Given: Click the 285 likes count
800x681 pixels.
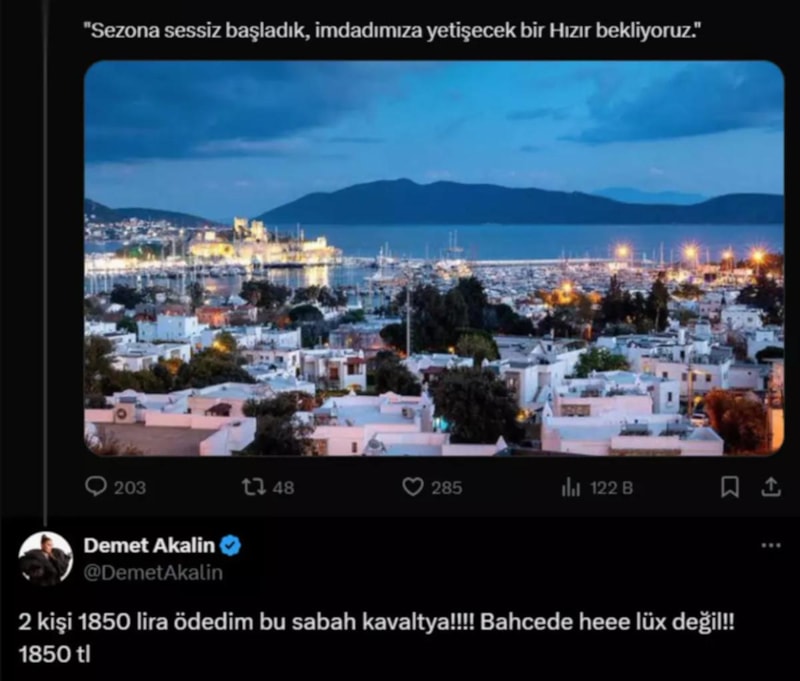Looking at the screenshot, I should coord(447,488).
